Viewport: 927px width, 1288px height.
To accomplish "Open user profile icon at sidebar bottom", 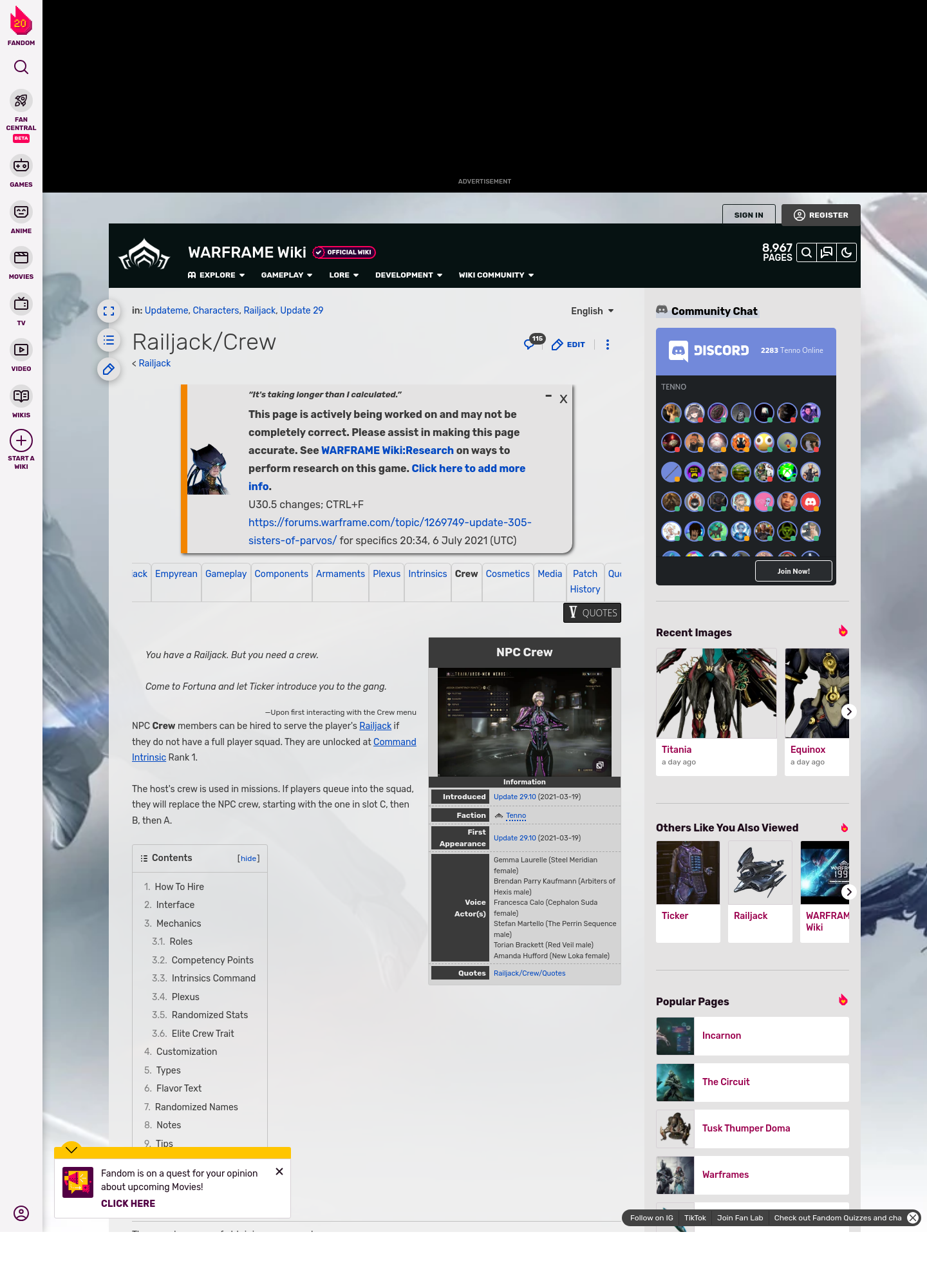I will (21, 1213).
